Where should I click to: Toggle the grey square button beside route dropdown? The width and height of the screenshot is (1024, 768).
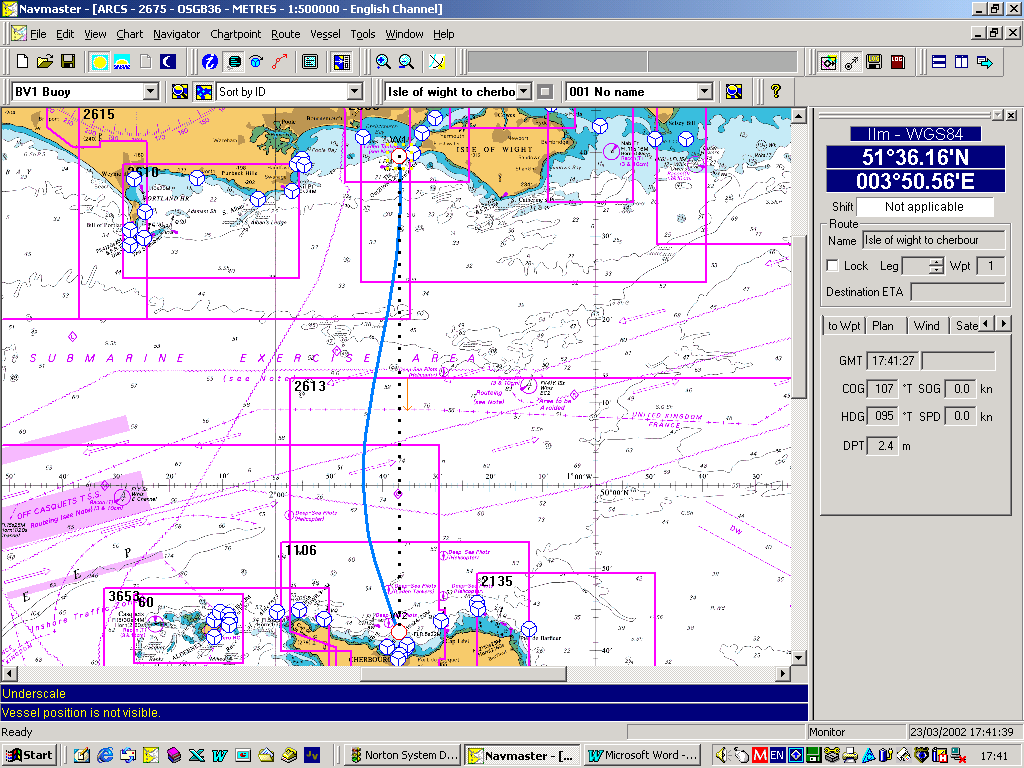(x=545, y=92)
